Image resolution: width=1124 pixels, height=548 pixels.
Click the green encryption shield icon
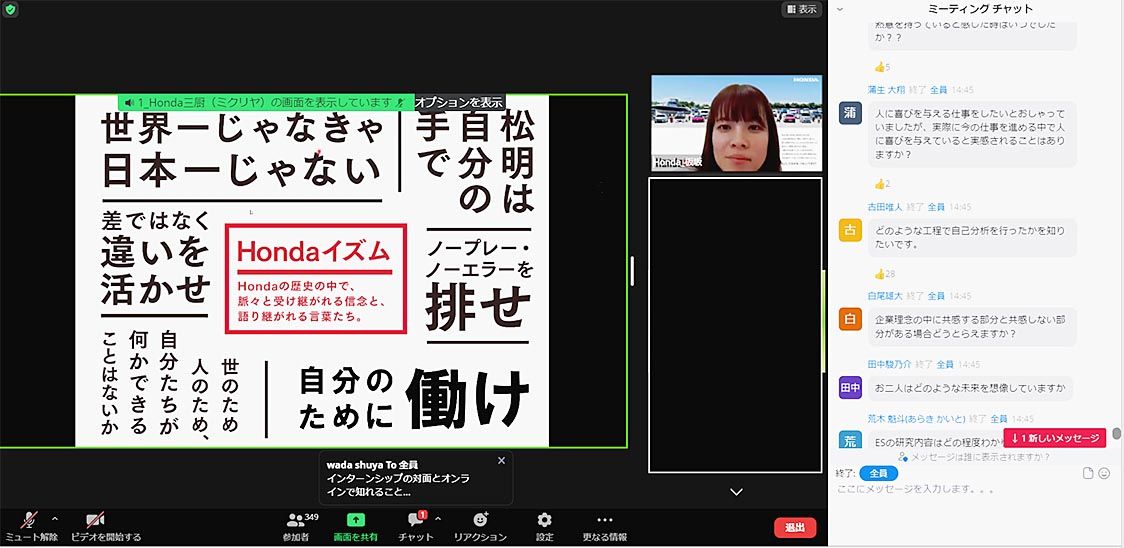point(11,9)
